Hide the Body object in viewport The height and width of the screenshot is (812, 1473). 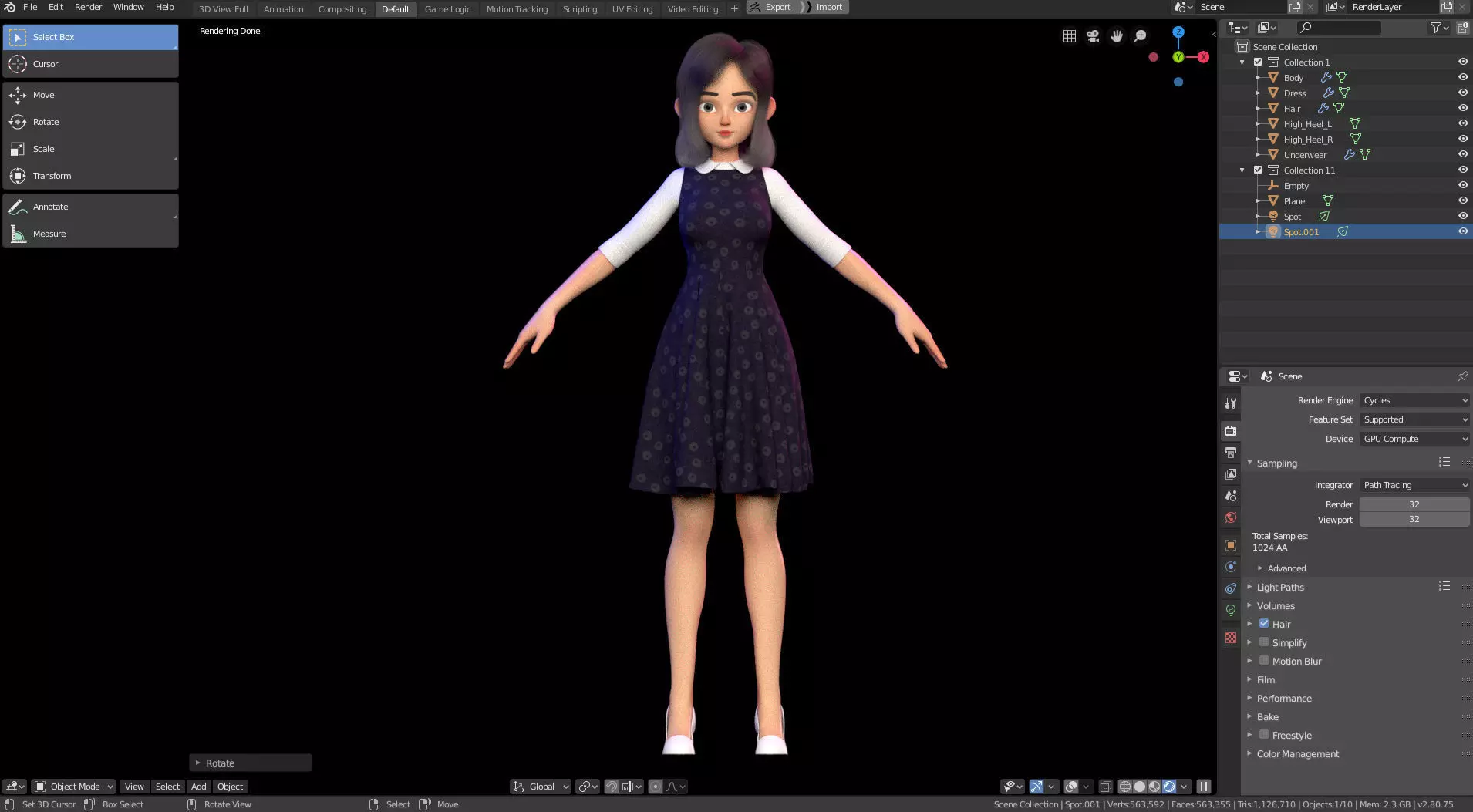(1462, 77)
